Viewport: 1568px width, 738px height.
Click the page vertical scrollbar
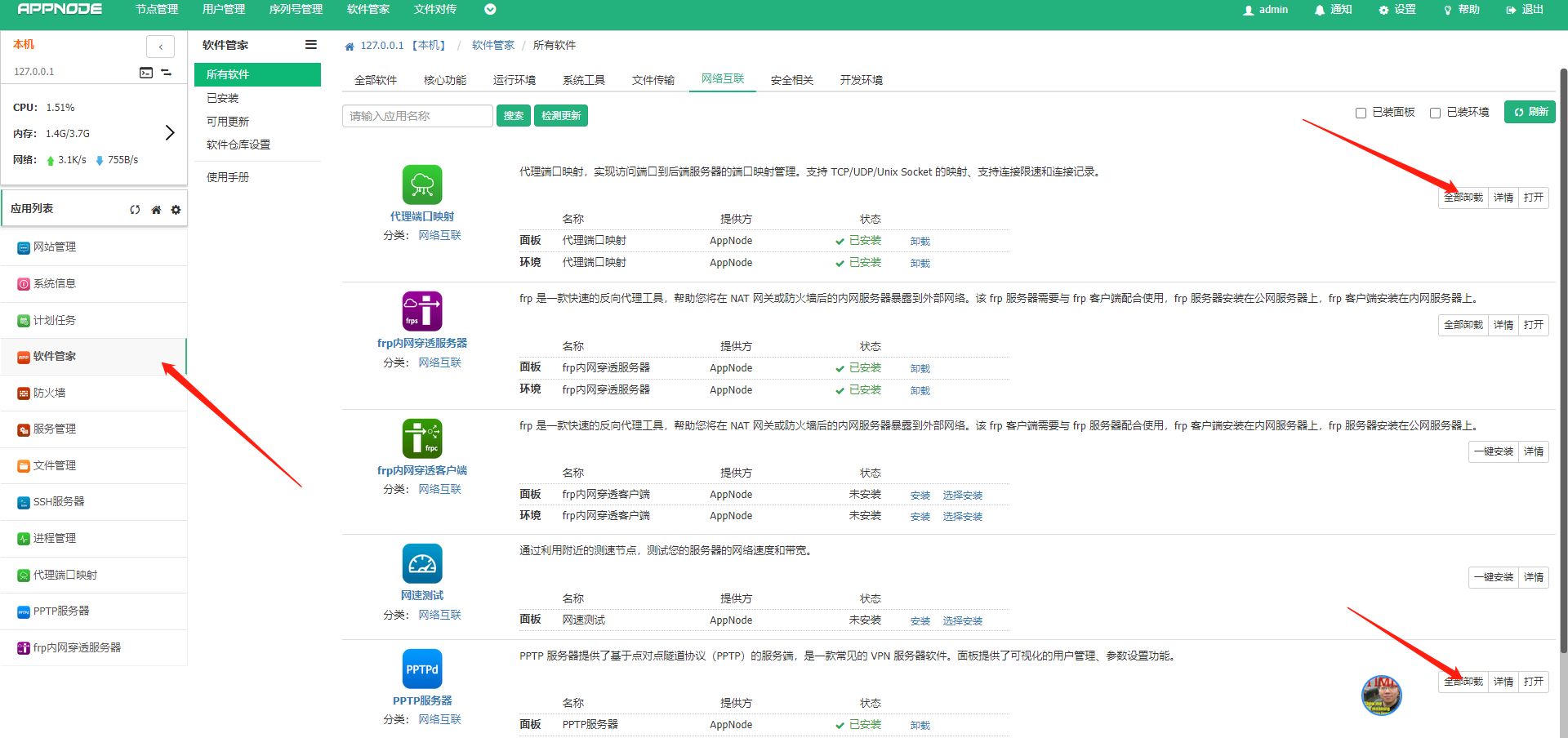(x=1564, y=359)
